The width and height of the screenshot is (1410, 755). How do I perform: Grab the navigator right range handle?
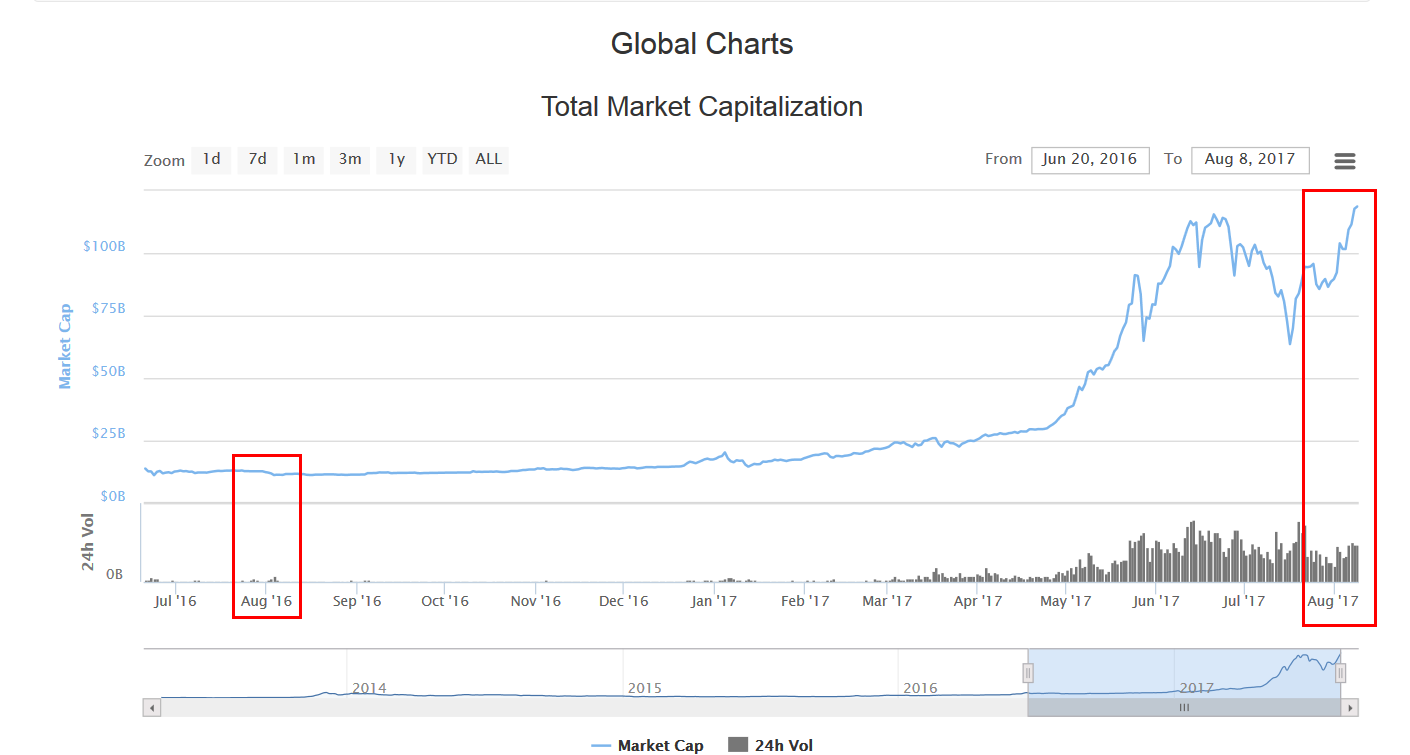point(1341,674)
